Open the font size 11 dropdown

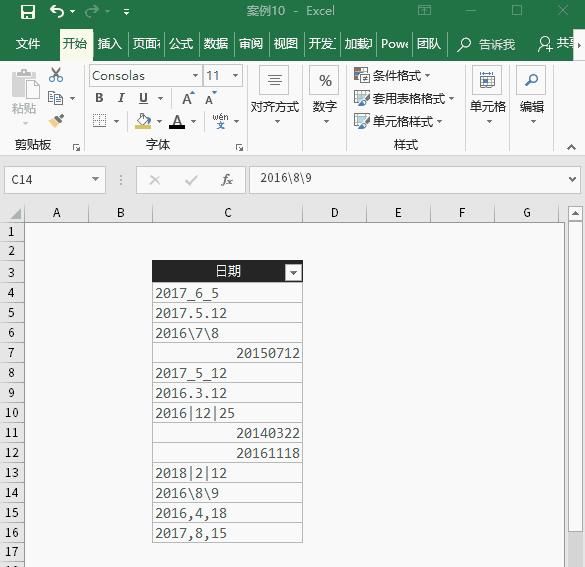(235, 76)
